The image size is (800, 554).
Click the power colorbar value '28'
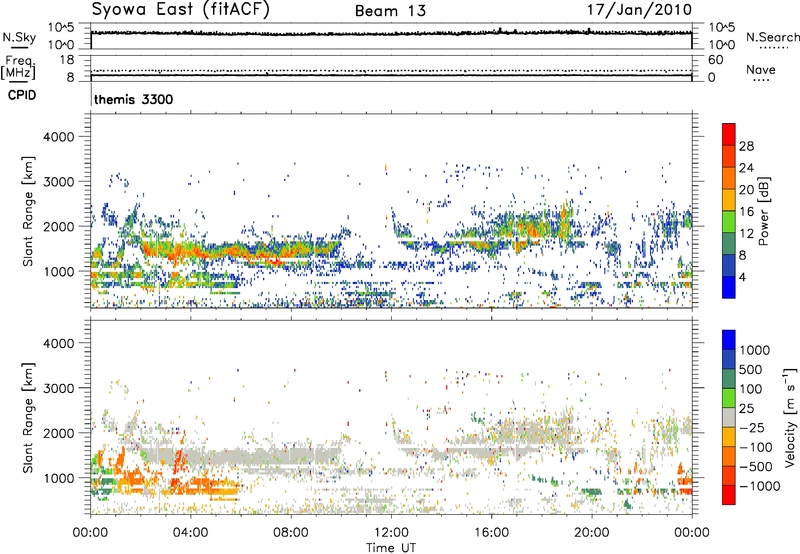[x=746, y=146]
